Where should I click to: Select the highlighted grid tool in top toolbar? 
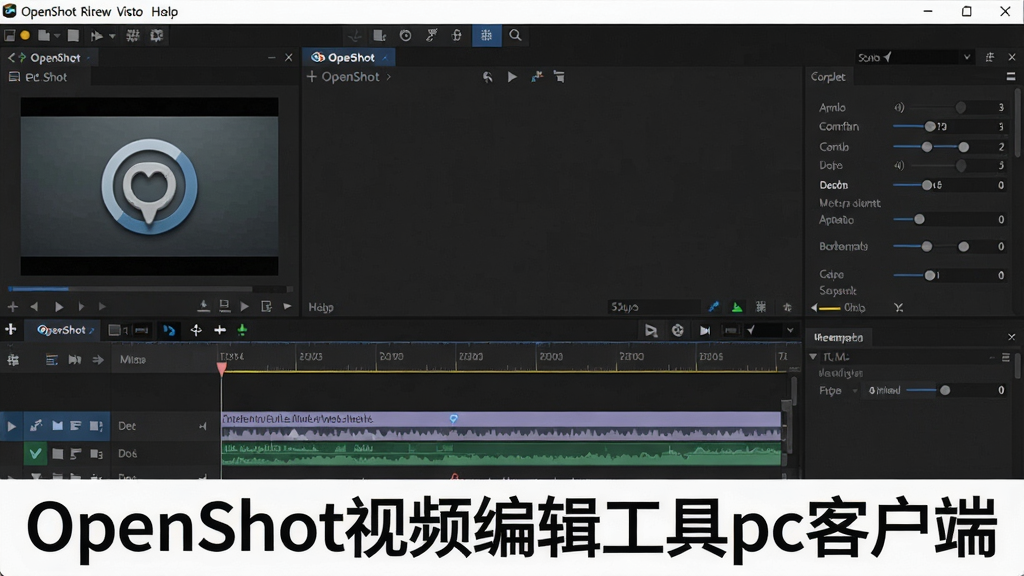coord(487,35)
